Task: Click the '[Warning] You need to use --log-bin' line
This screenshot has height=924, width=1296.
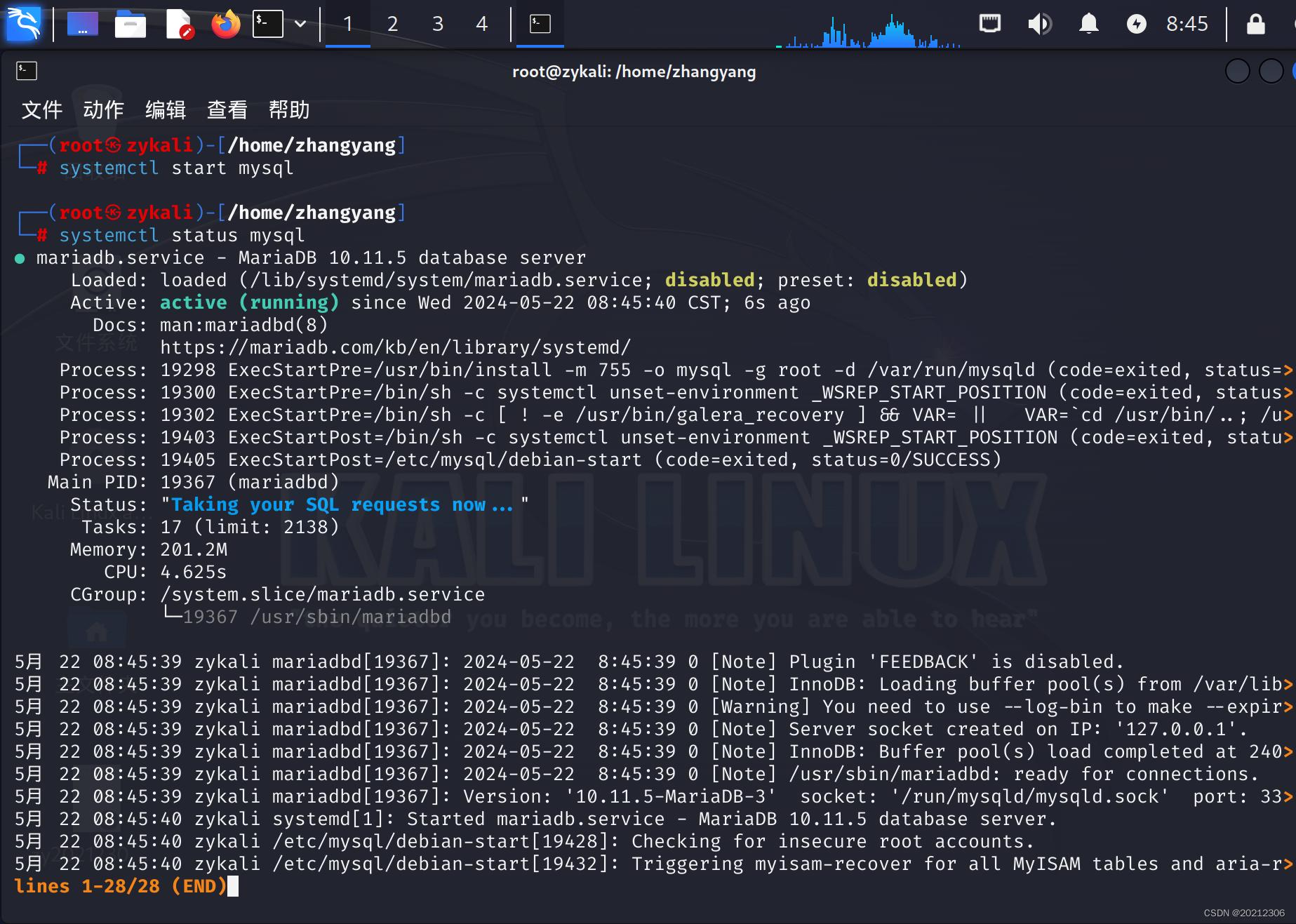Action: (653, 707)
